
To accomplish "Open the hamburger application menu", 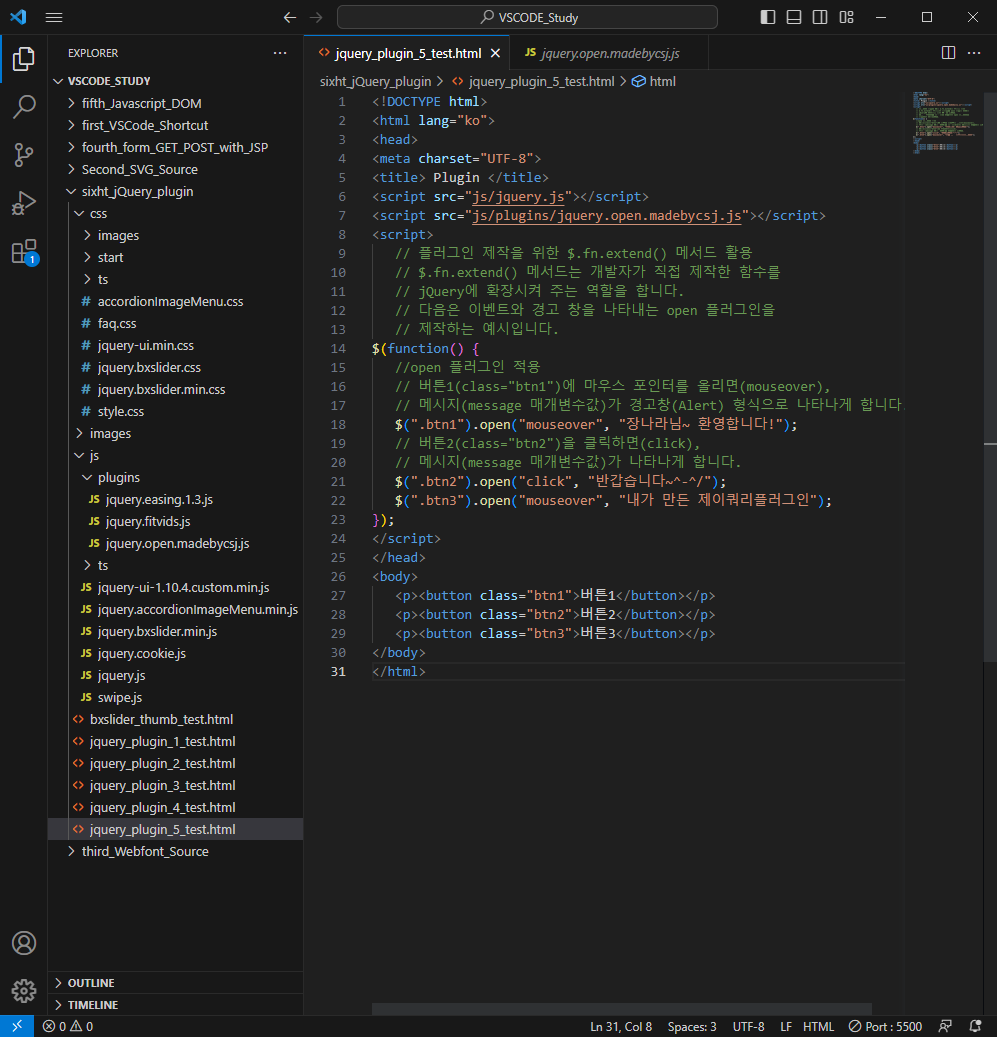I will coord(54,17).
